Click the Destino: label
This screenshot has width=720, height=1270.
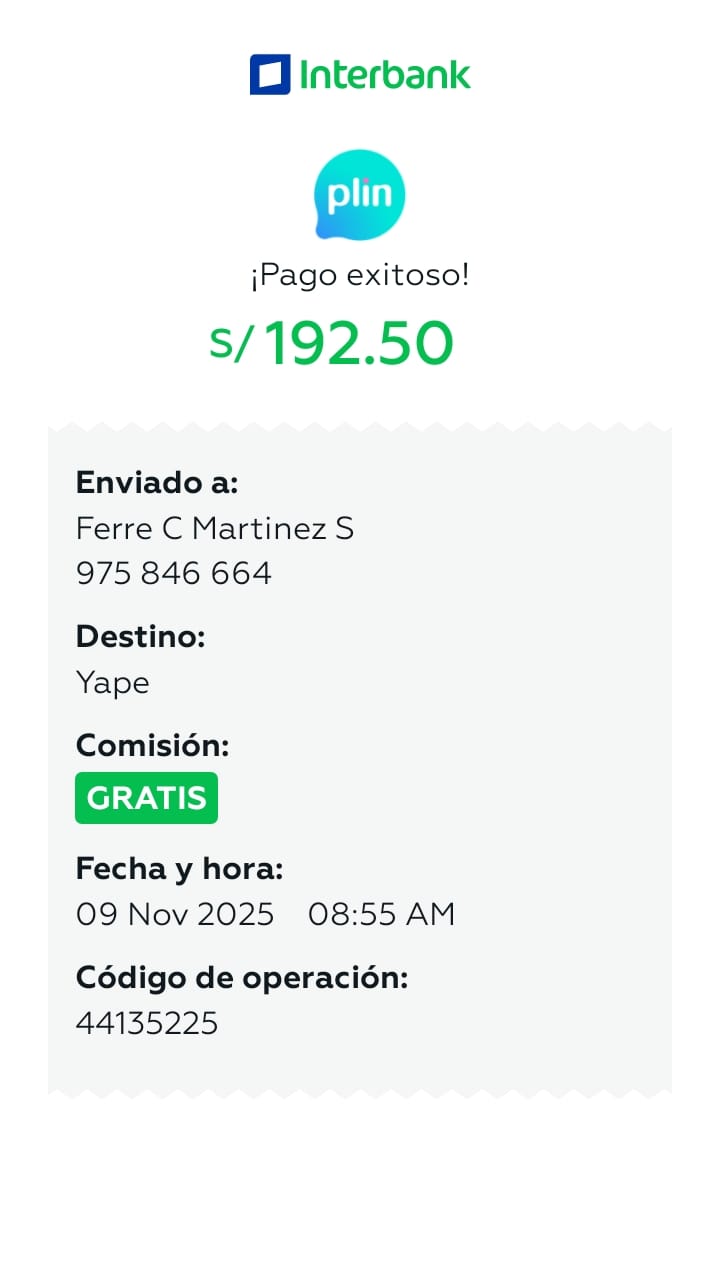(140, 636)
